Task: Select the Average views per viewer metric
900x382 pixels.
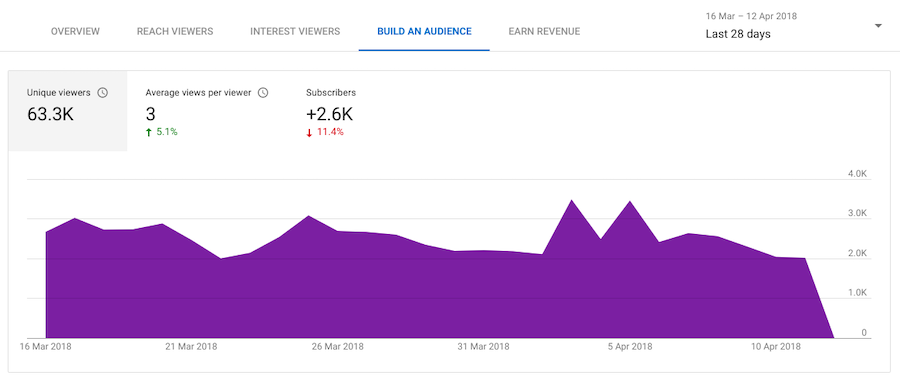Action: coord(207,111)
